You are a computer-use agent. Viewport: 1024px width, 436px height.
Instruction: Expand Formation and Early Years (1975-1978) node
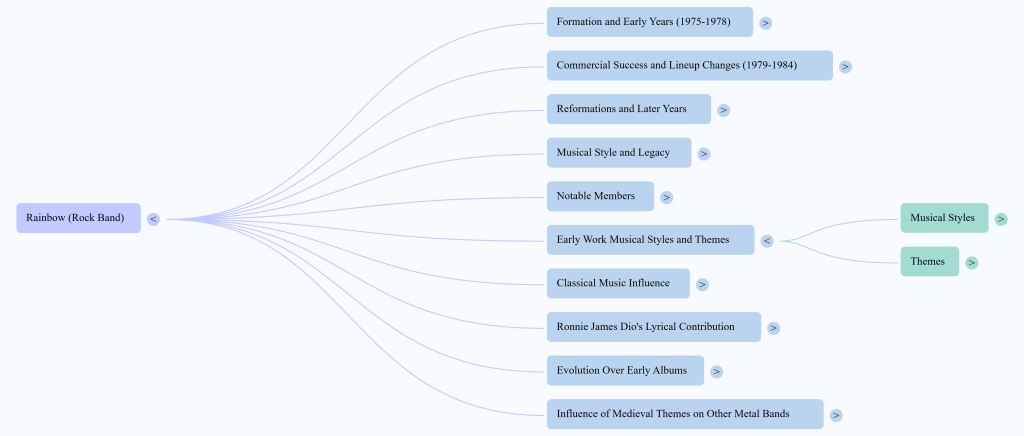(x=765, y=23)
